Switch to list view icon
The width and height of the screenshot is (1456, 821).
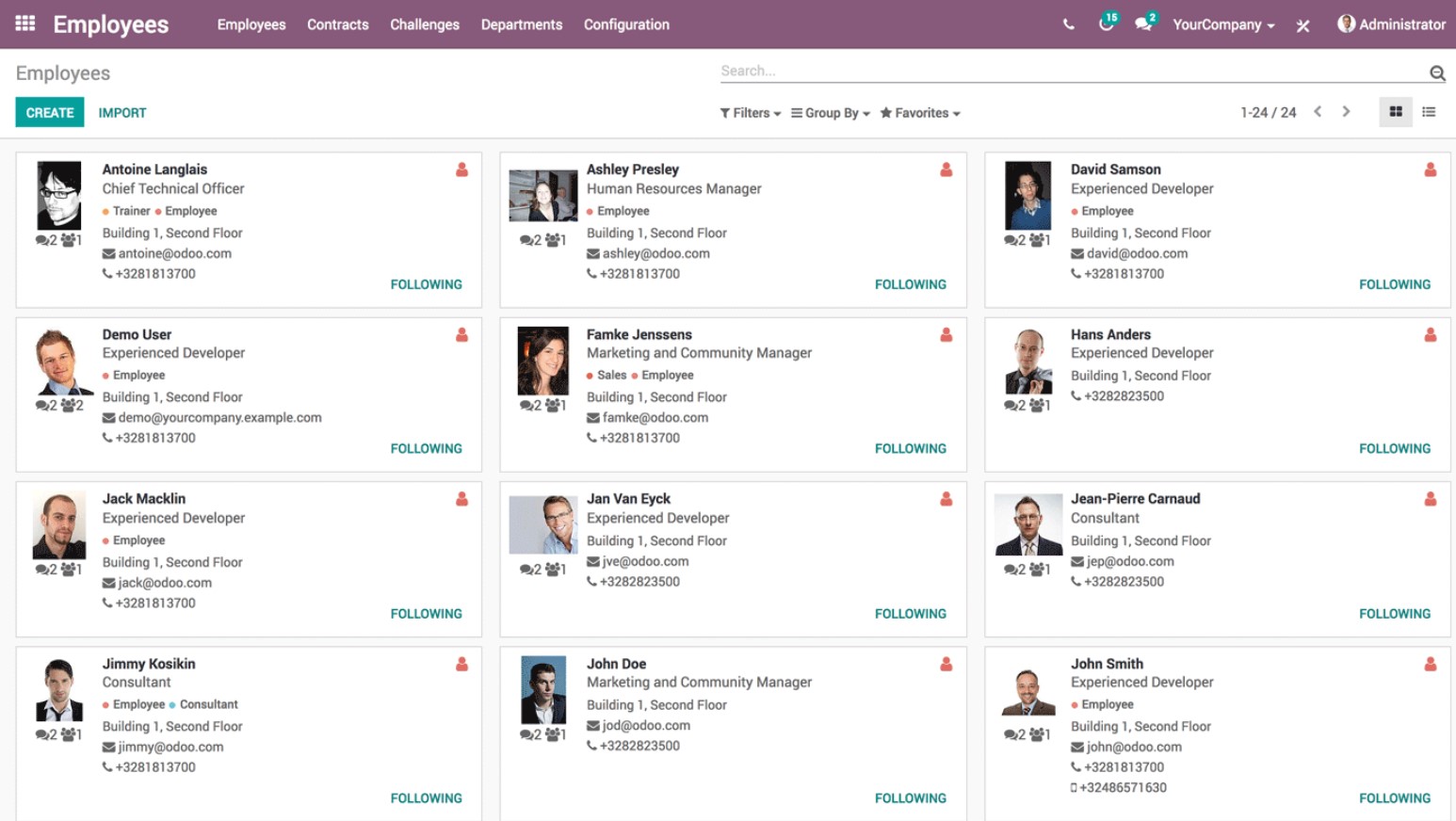pos(1429,112)
